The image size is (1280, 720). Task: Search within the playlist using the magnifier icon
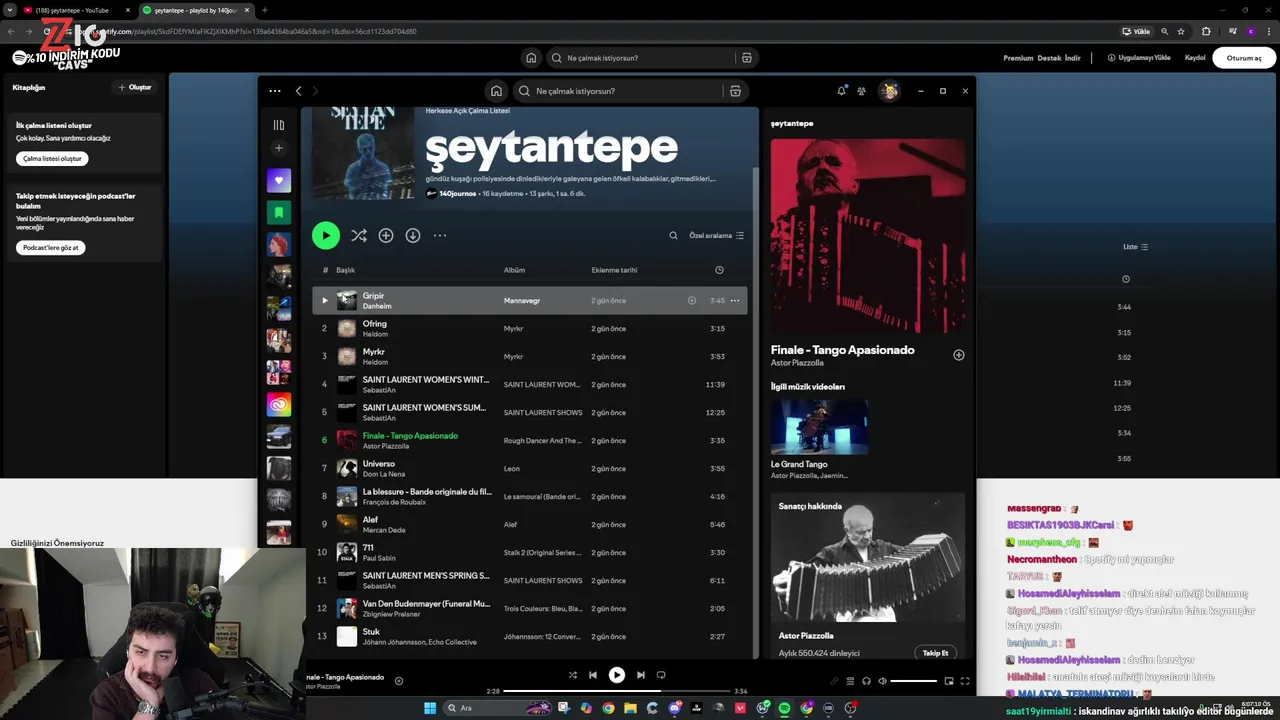pos(673,236)
